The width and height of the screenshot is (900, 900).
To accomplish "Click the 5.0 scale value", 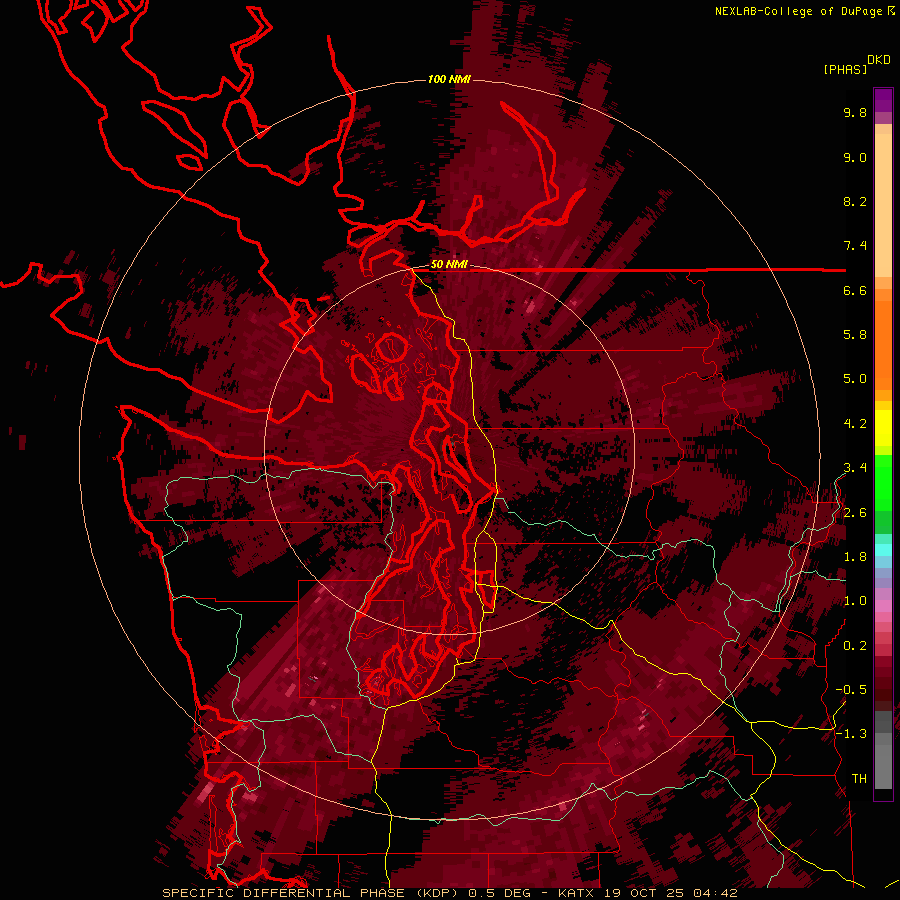I will tap(855, 379).
